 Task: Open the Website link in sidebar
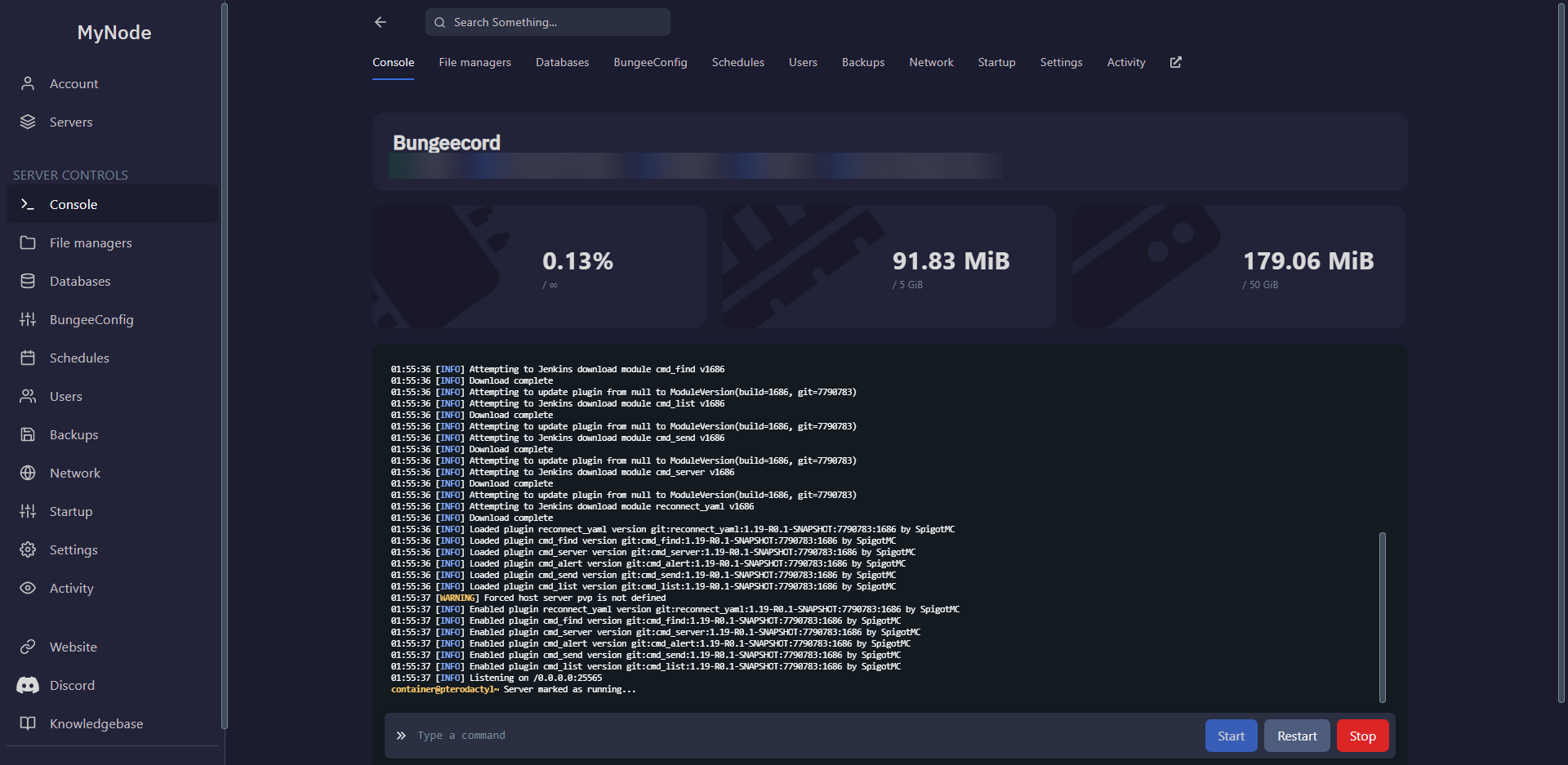[73, 647]
